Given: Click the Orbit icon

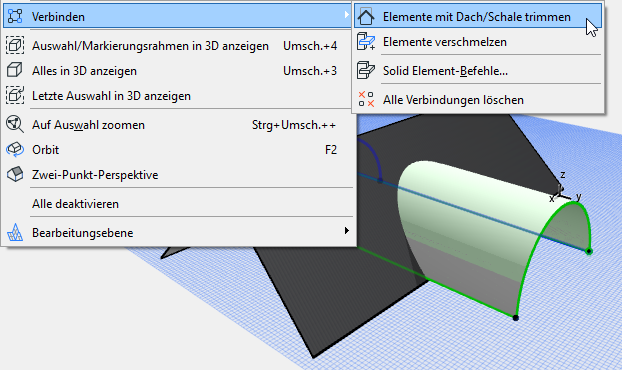Looking at the screenshot, I should click(x=15, y=150).
